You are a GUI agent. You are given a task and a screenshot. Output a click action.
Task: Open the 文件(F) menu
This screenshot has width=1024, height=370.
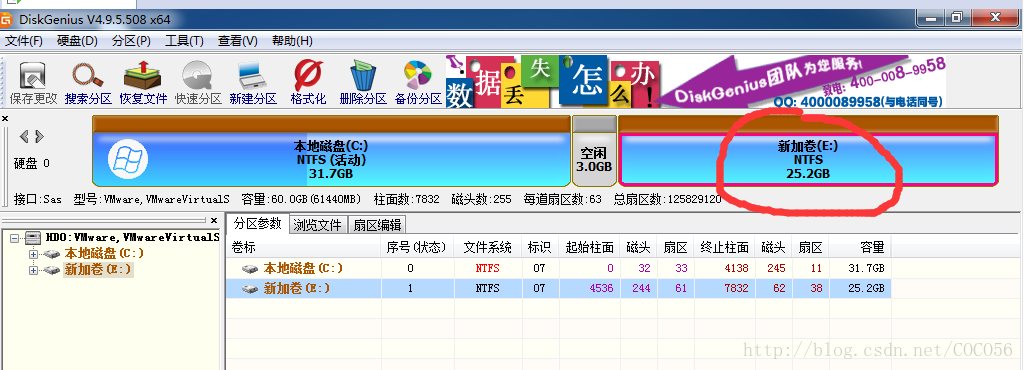[x=24, y=41]
